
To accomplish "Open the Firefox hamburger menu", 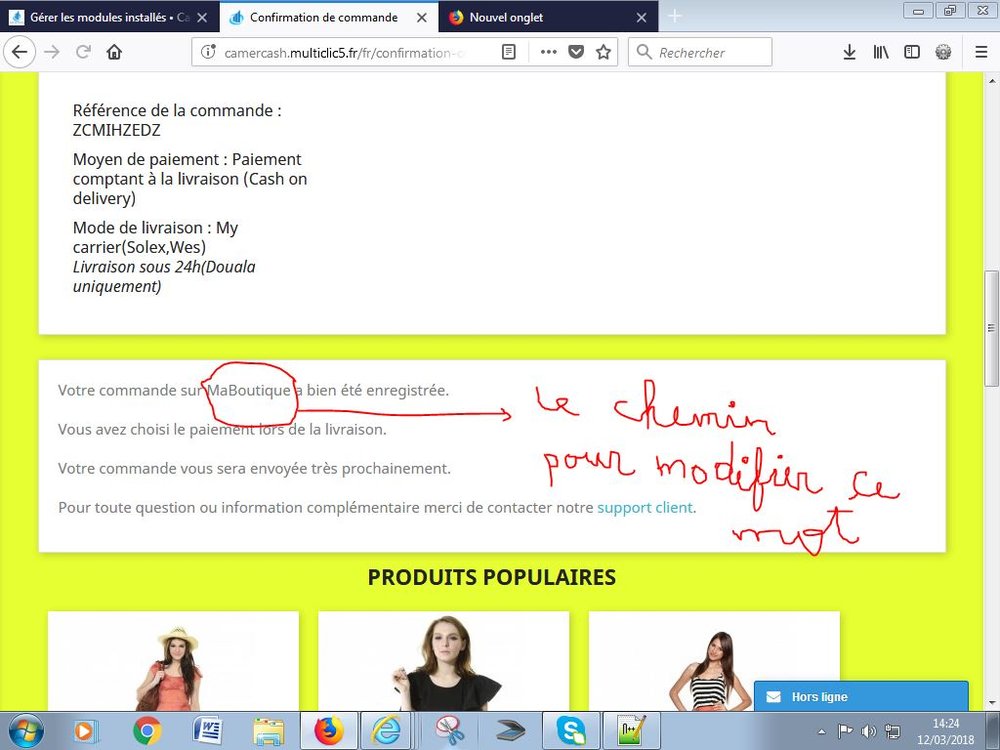I will point(981,51).
